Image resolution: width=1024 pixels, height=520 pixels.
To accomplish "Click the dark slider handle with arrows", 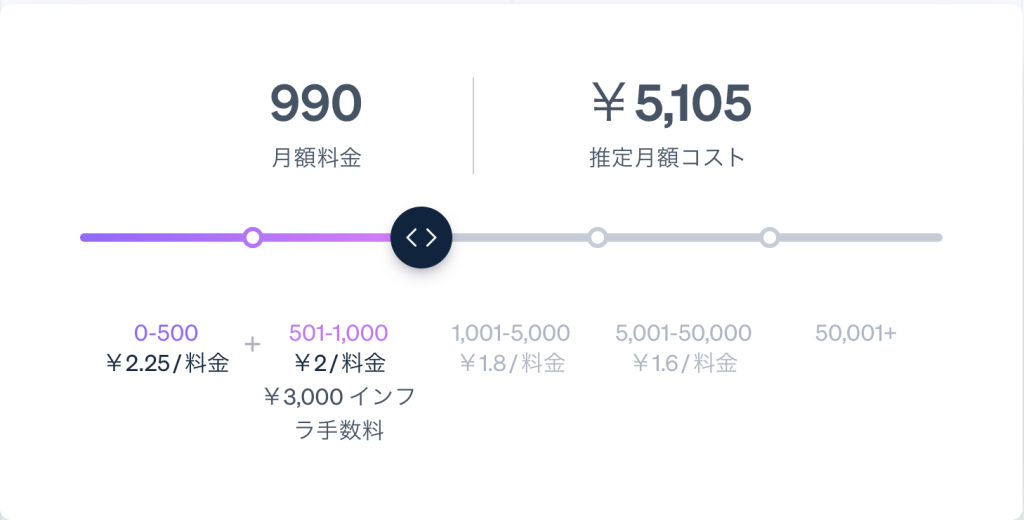I will click(x=421, y=238).
